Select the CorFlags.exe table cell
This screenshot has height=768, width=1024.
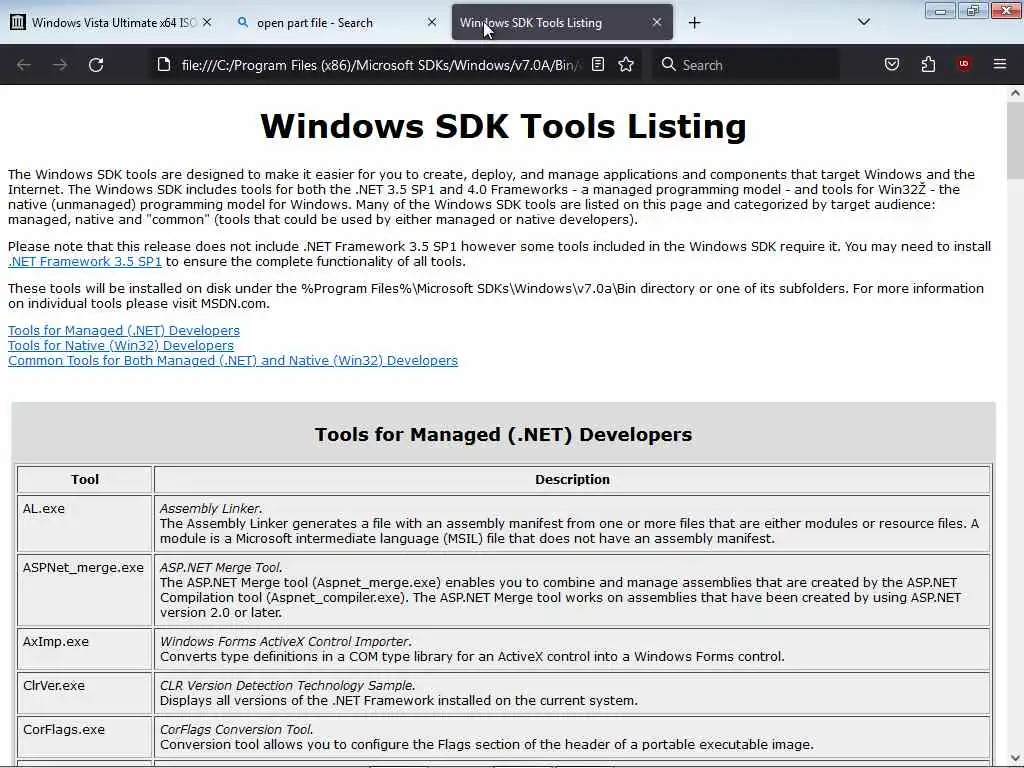tap(85, 737)
